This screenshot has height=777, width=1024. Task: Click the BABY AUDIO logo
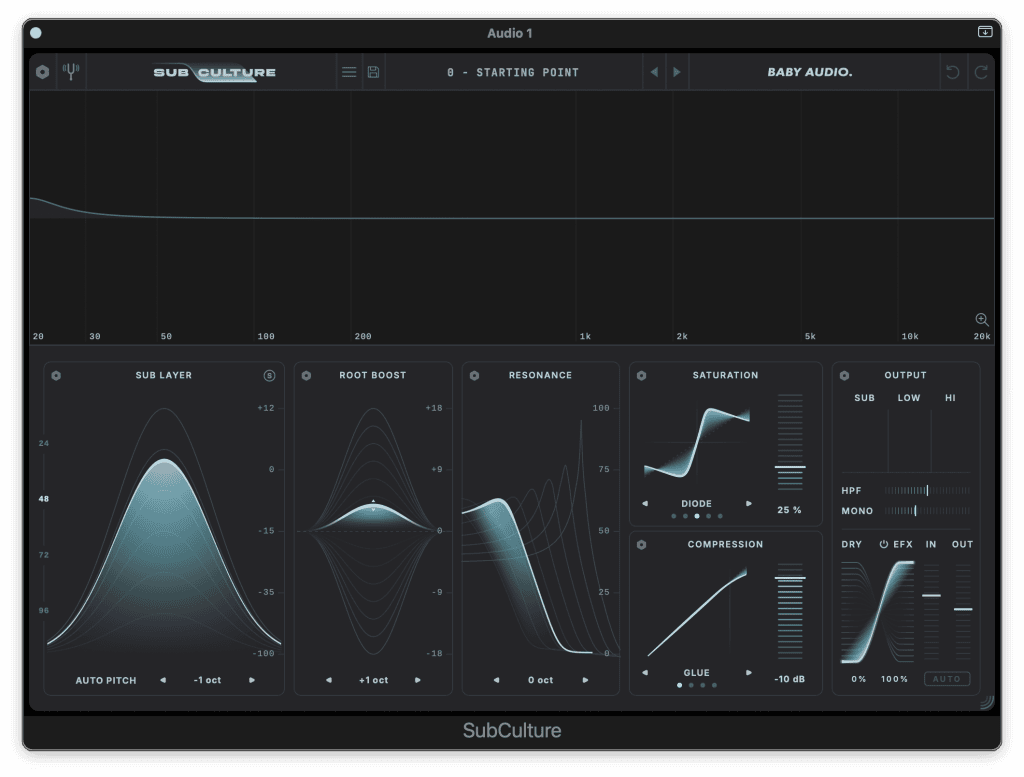point(810,72)
